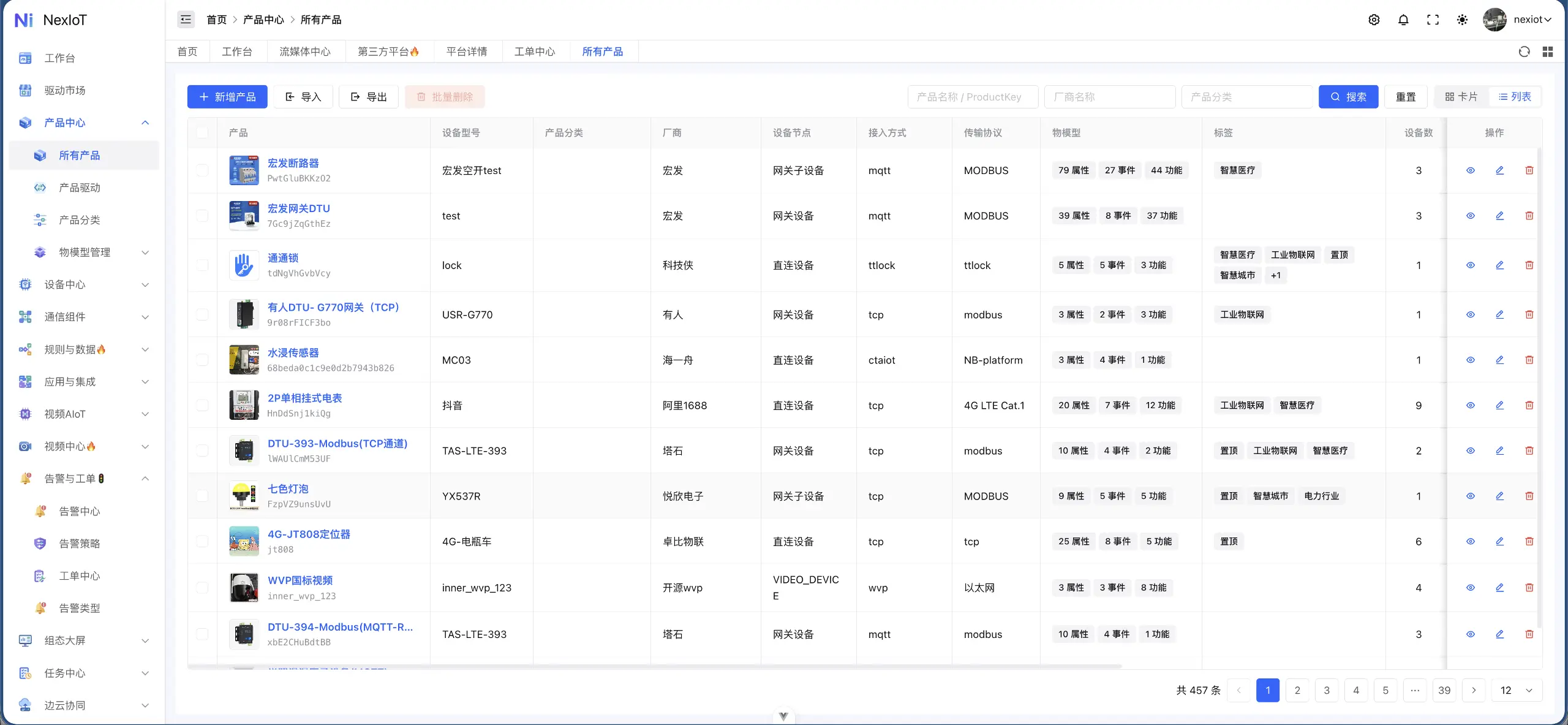The image size is (1568, 725).
Task: Switch theme with the sun icon
Action: coord(1462,20)
